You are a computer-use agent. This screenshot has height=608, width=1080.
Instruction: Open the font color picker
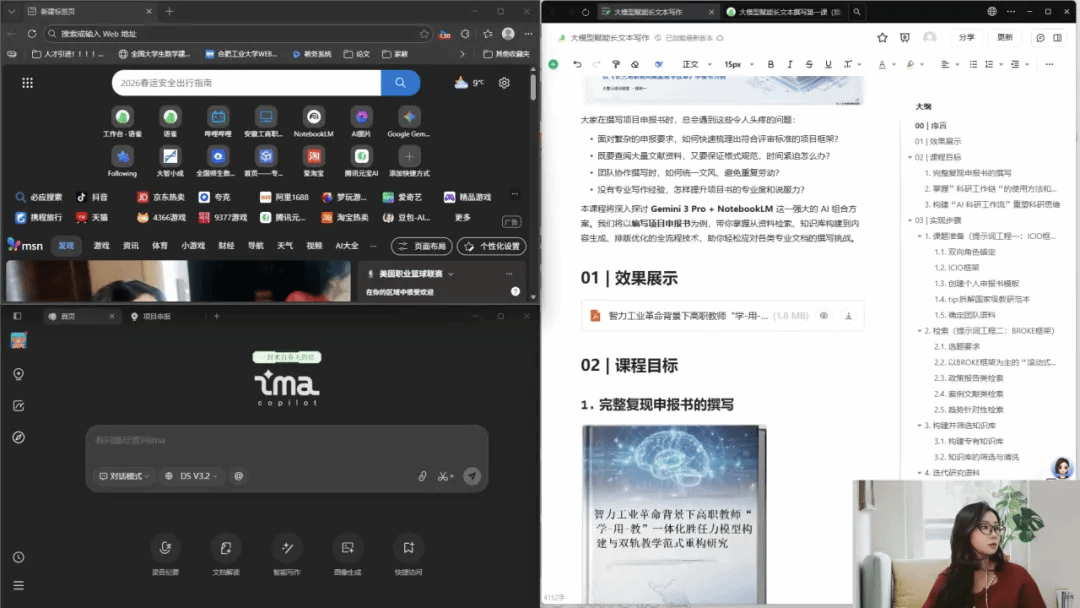point(883,64)
